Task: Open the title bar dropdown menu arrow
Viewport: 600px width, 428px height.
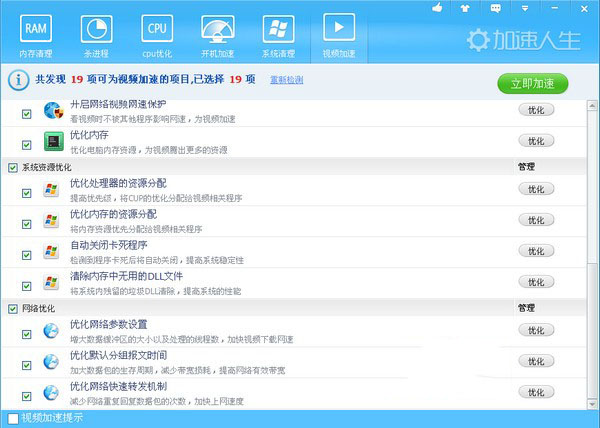Action: click(525, 8)
